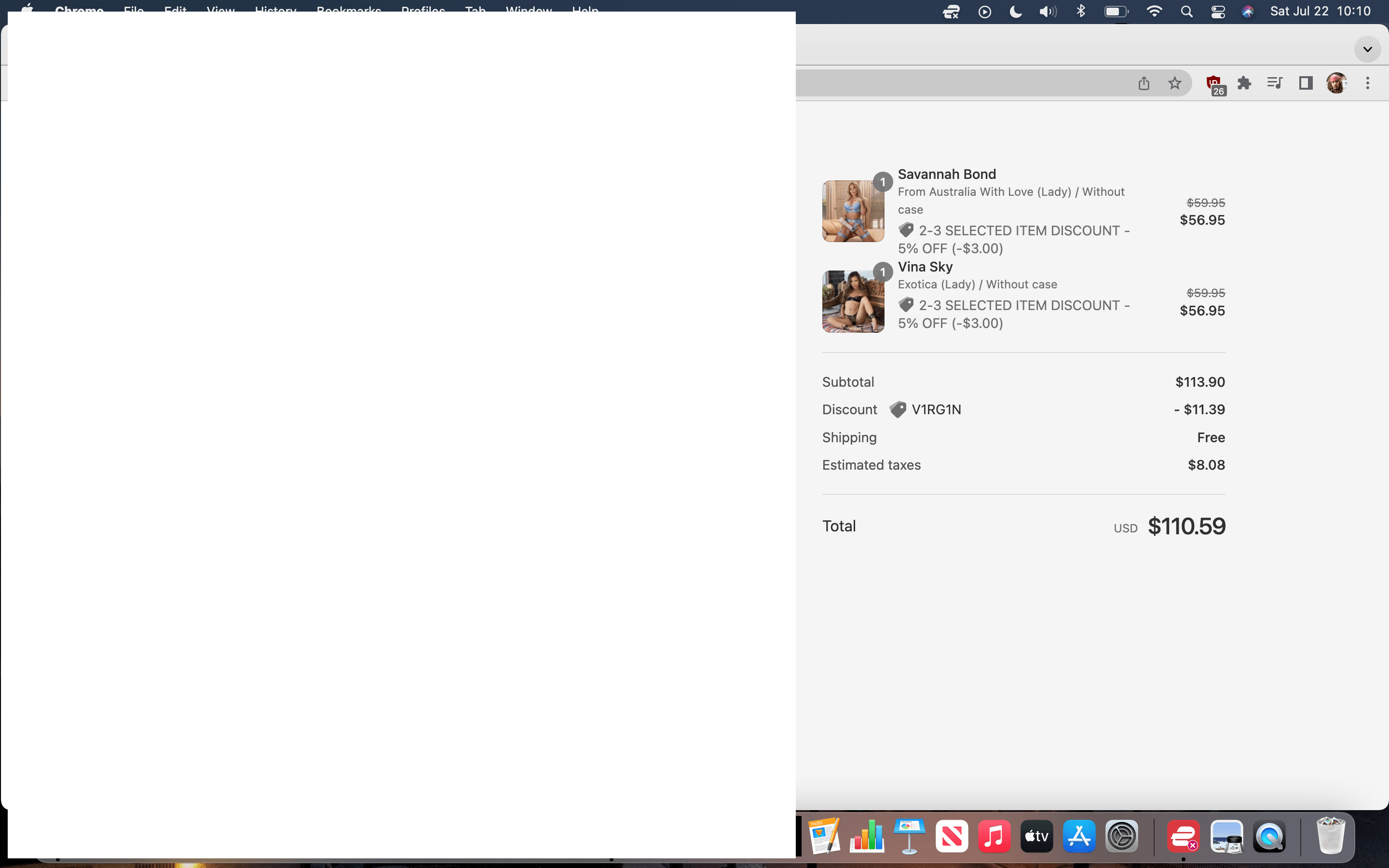Viewport: 1389px width, 868px height.
Task: Click the date and time in menu bar
Action: 1320,12
